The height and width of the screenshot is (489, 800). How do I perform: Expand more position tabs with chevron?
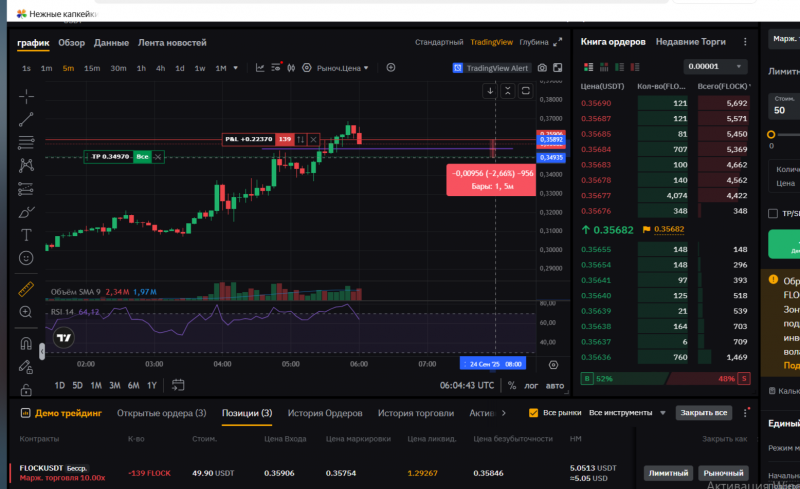pyautogui.click(x=504, y=413)
